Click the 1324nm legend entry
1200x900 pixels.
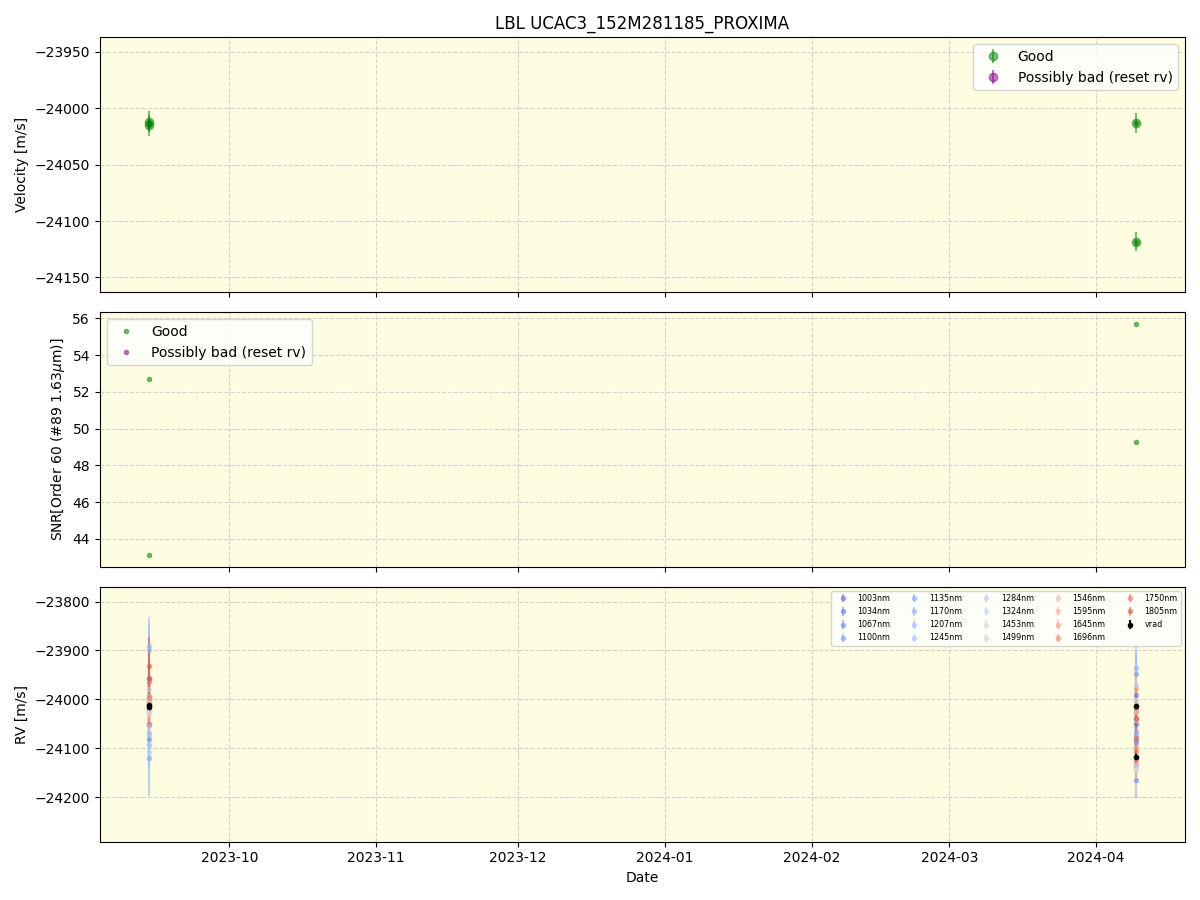pyautogui.click(x=1010, y=611)
